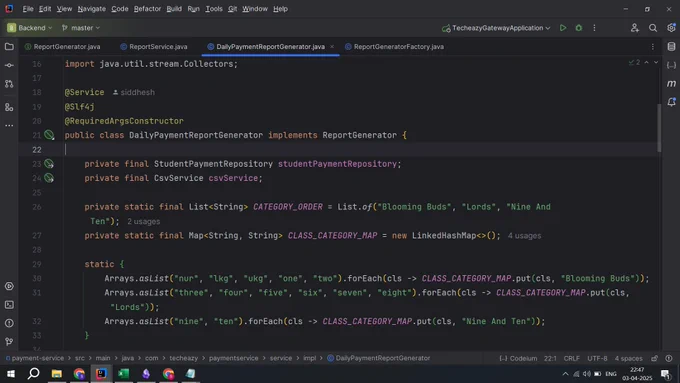Click the gutter icon on line 23
This screenshot has width=680, height=383.
49,164
